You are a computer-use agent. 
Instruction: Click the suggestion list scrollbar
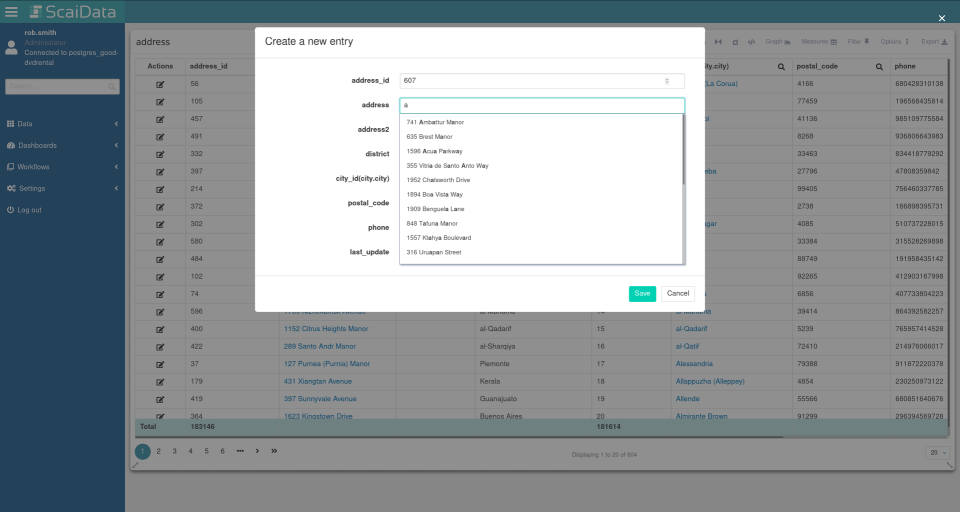[x=683, y=149]
